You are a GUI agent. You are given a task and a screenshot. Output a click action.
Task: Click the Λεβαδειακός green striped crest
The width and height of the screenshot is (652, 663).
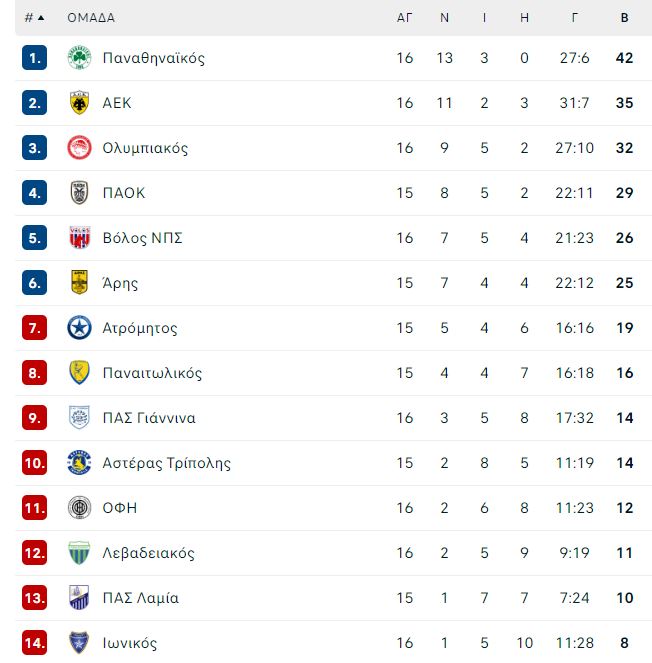(79, 553)
